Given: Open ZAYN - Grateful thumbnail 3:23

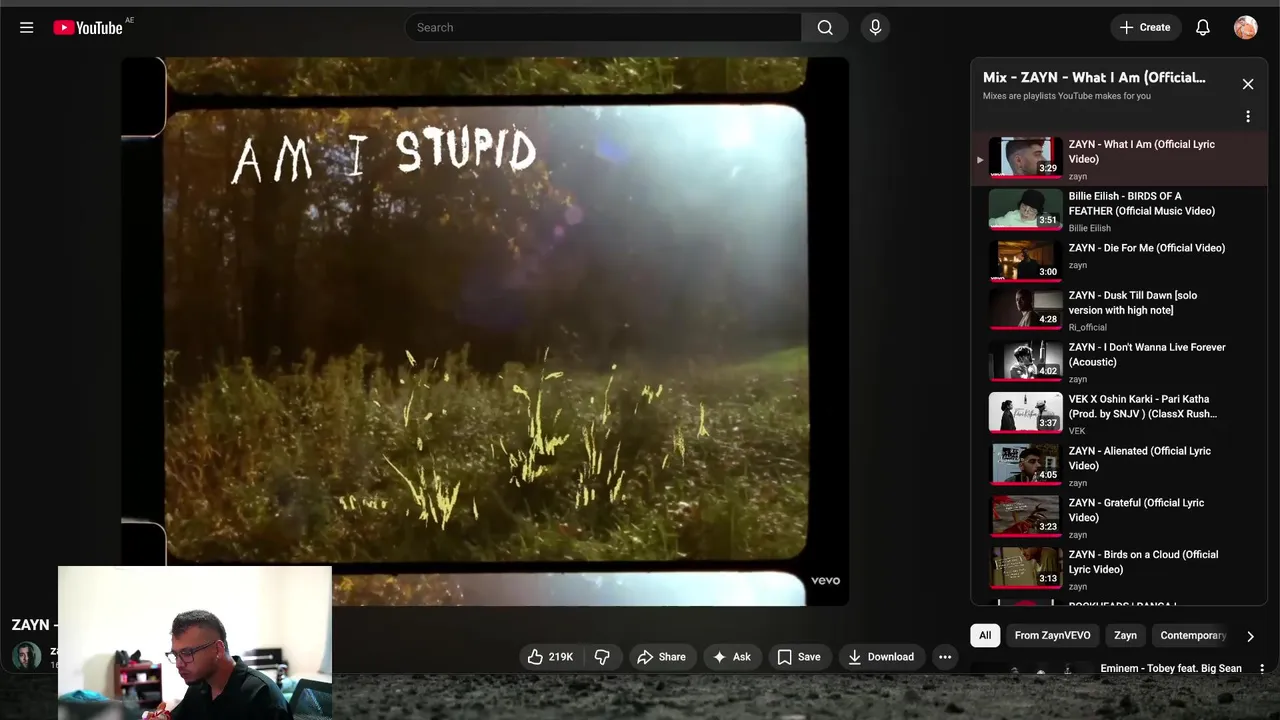Looking at the screenshot, I should coord(1025,516).
